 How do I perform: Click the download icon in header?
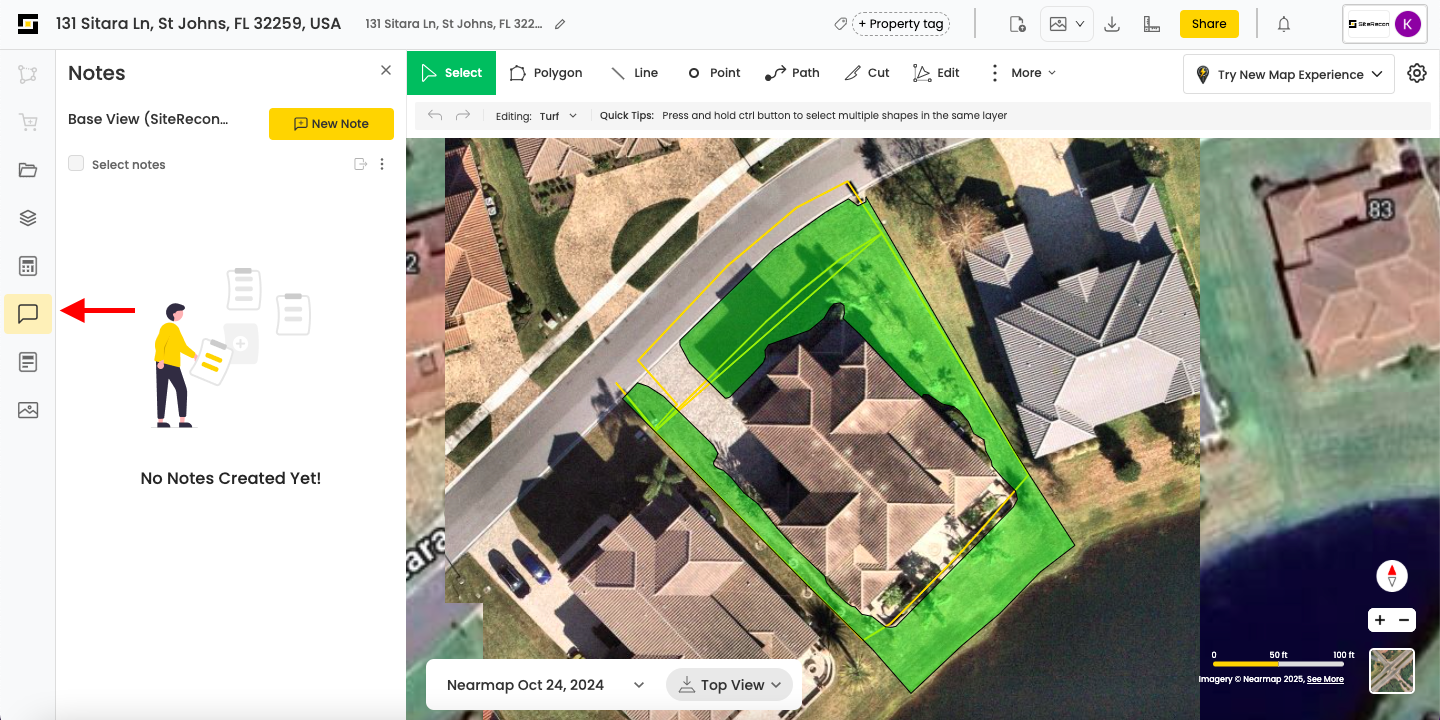pyautogui.click(x=1111, y=24)
